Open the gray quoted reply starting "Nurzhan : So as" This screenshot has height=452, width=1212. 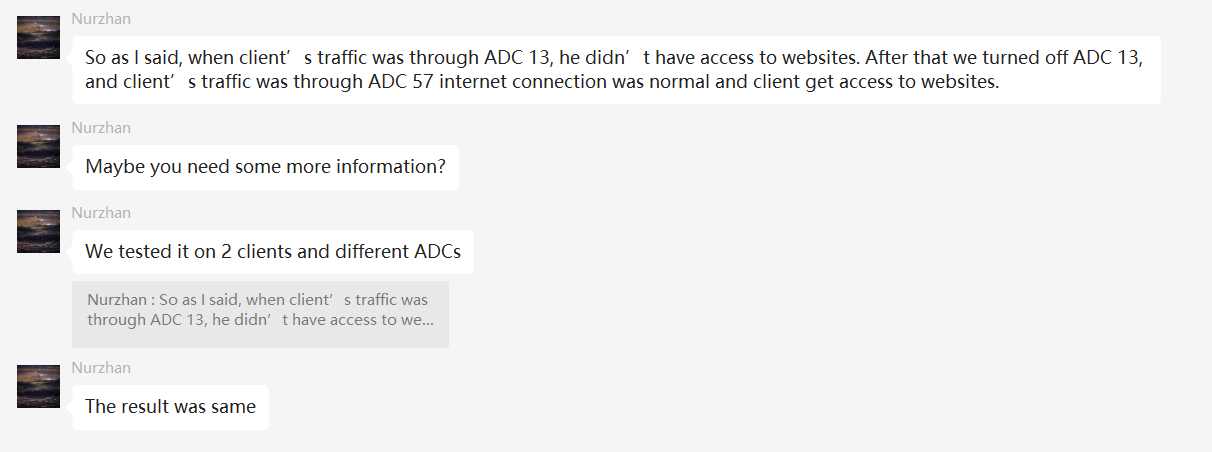click(x=260, y=314)
